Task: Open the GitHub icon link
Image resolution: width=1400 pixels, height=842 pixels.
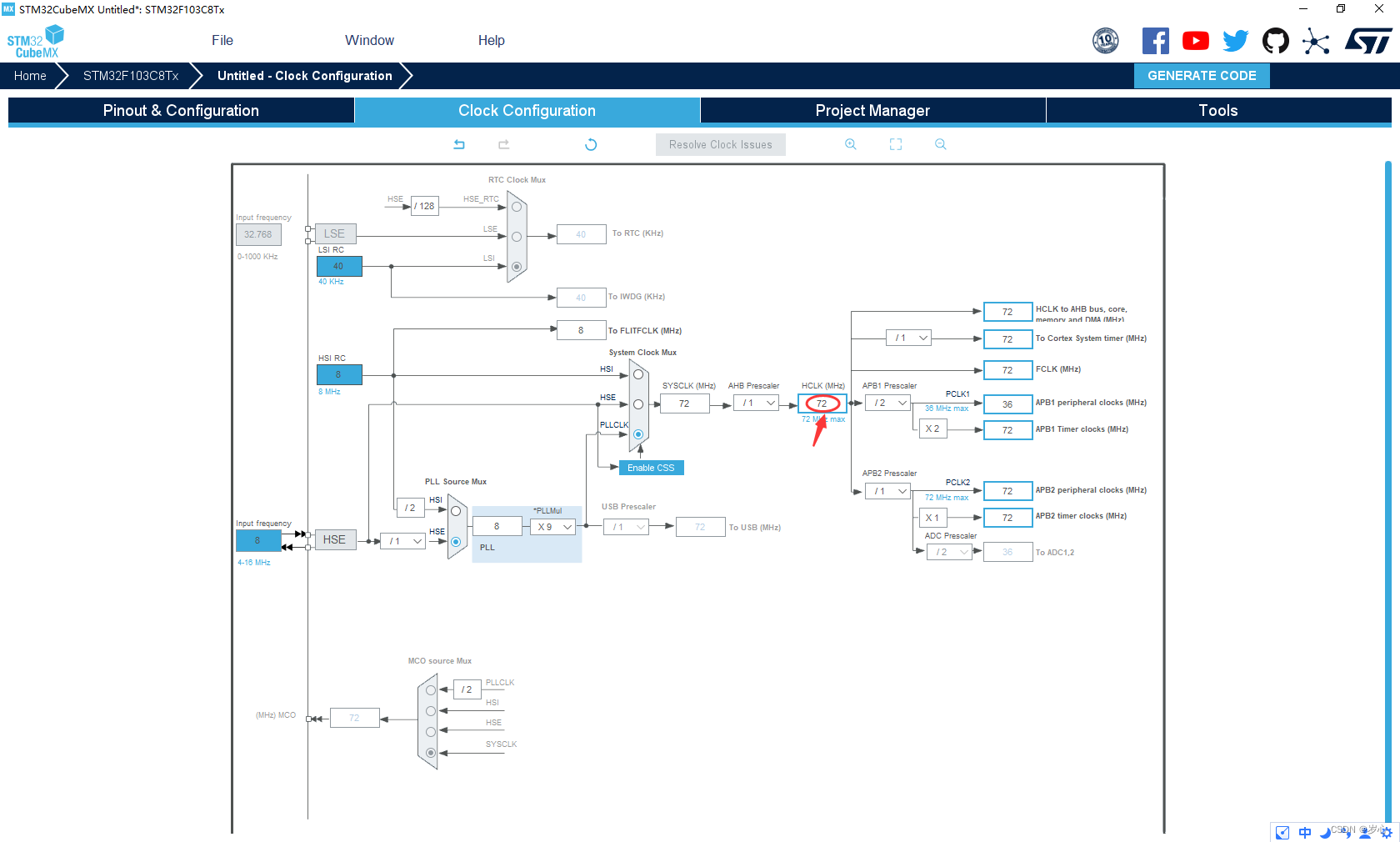Action: [1276, 41]
